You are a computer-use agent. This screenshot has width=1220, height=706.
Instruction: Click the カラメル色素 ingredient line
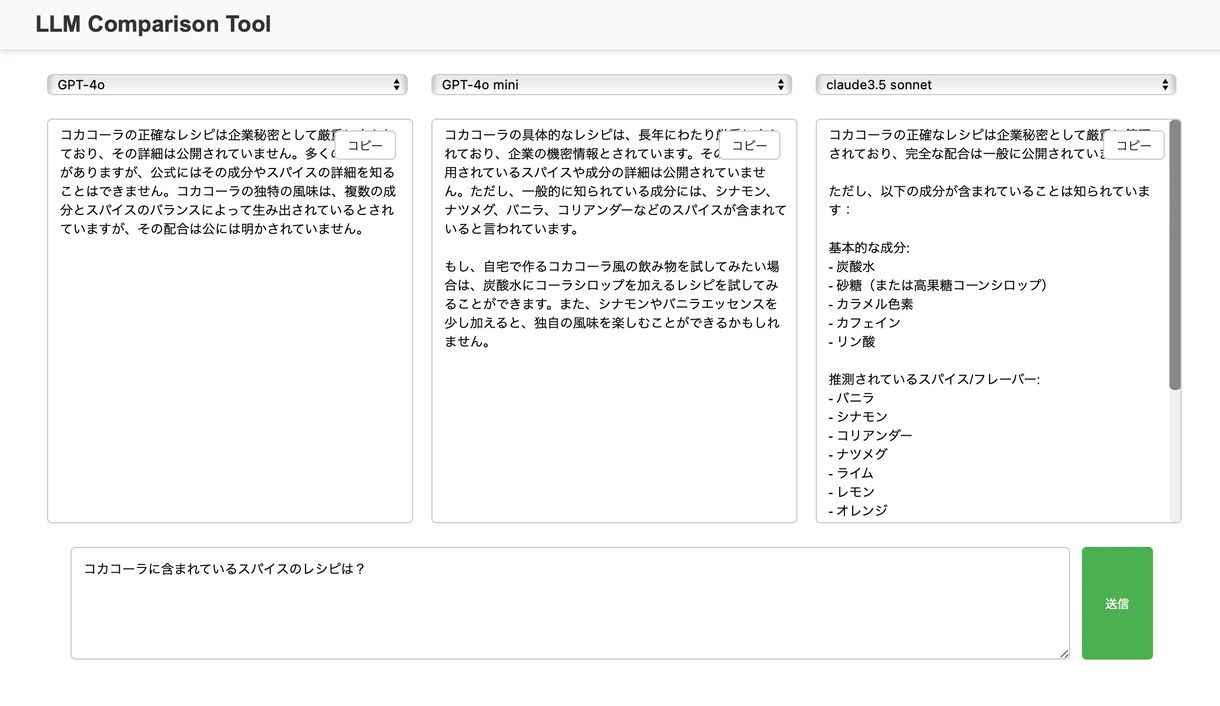pyautogui.click(x=871, y=304)
